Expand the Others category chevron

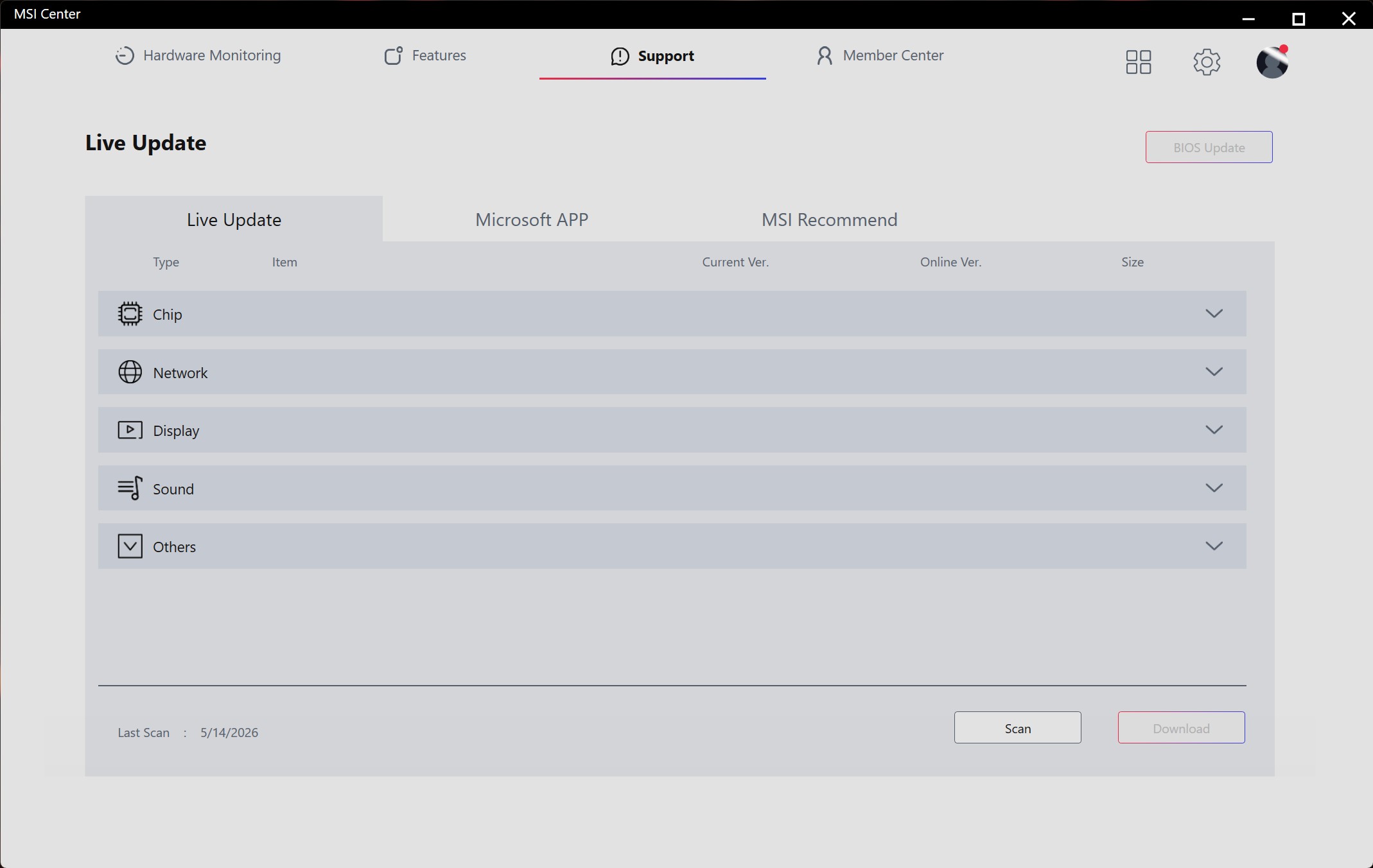tap(1214, 546)
